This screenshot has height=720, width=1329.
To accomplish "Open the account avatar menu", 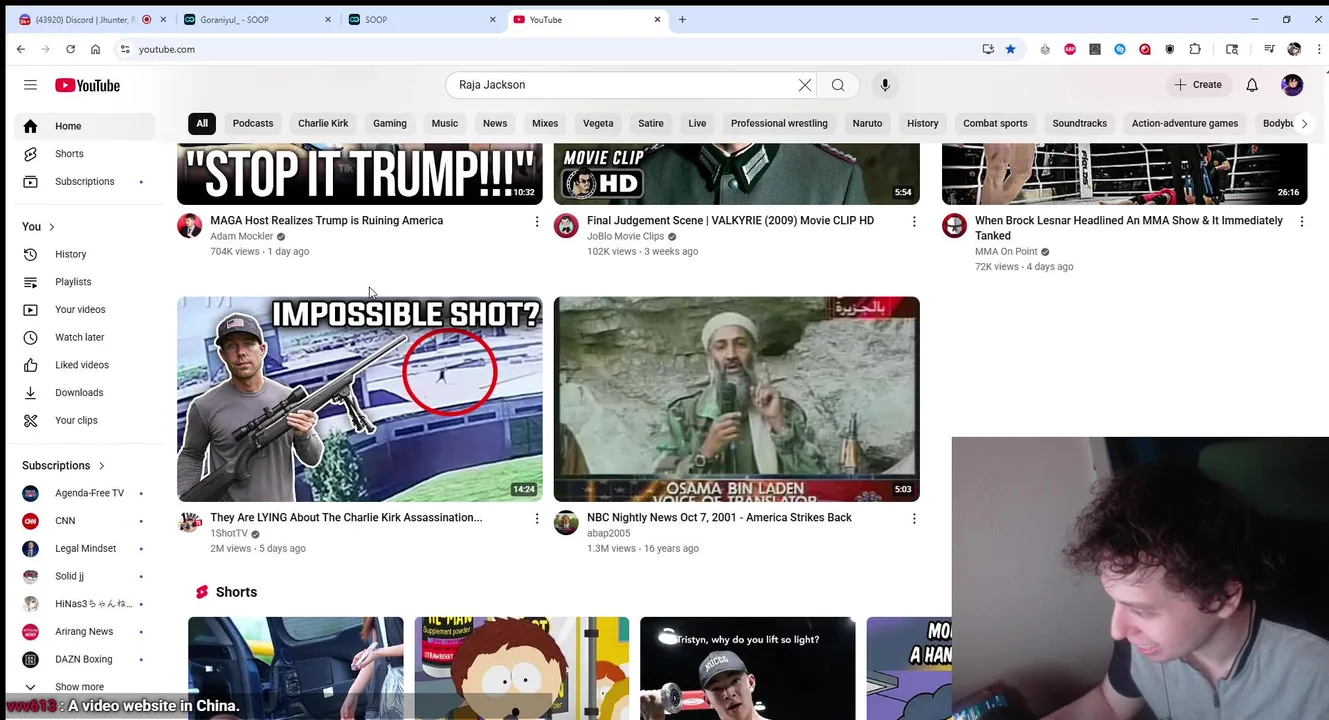I will coord(1292,85).
